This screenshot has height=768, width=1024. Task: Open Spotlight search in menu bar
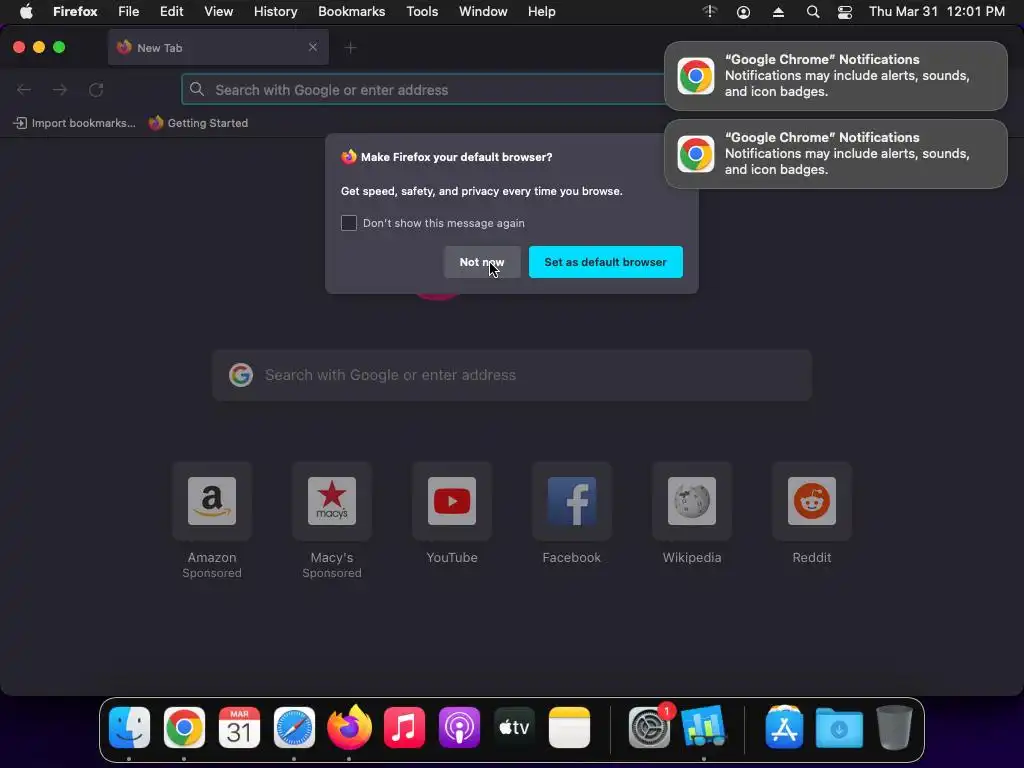(x=812, y=12)
